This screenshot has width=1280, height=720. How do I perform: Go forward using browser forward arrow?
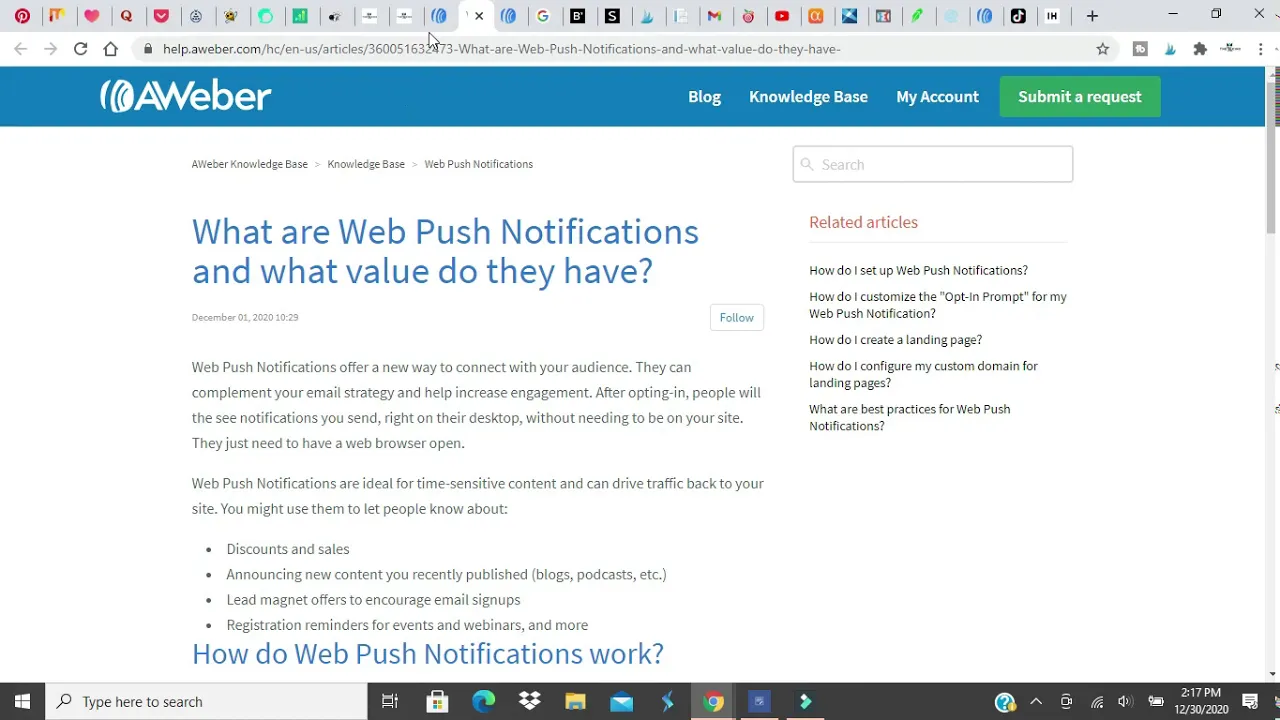tap(50, 48)
